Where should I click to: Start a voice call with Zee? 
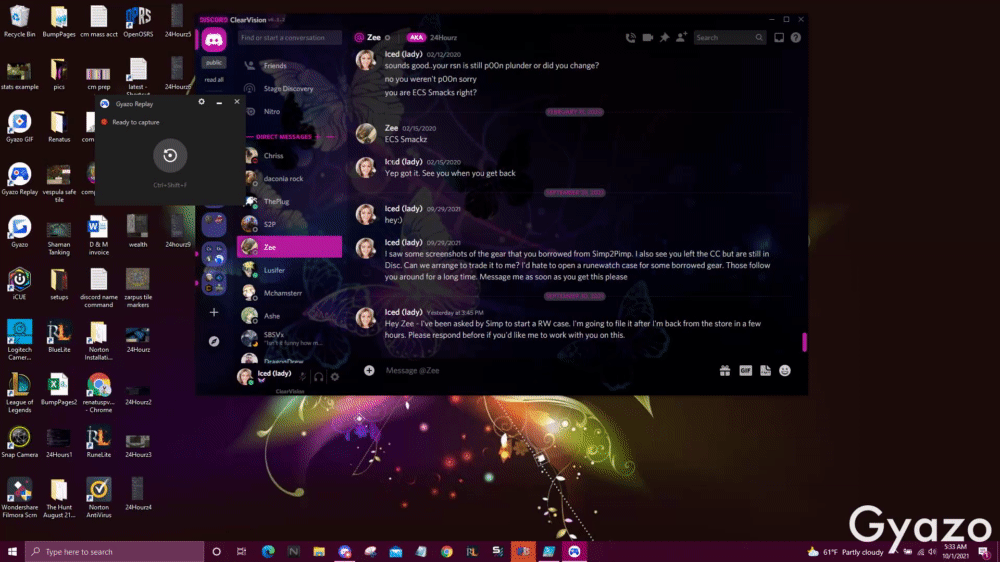tap(630, 38)
